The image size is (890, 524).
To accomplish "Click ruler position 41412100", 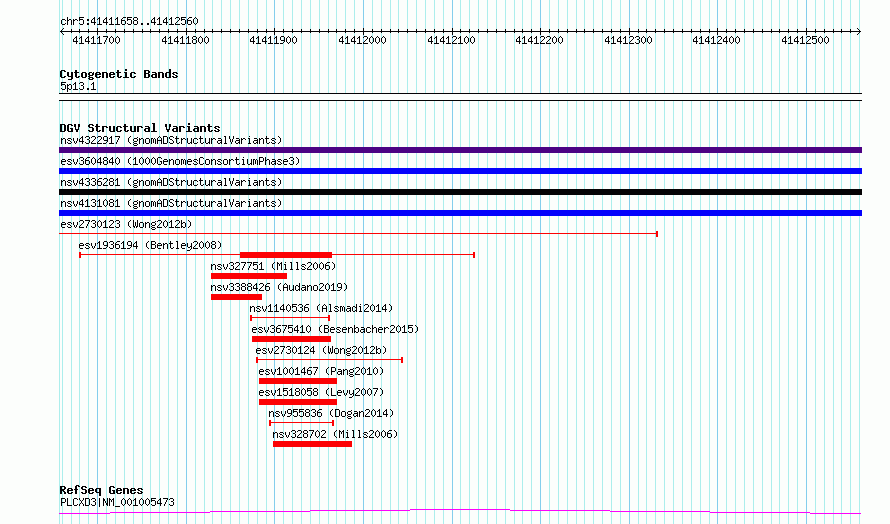I will click(451, 40).
